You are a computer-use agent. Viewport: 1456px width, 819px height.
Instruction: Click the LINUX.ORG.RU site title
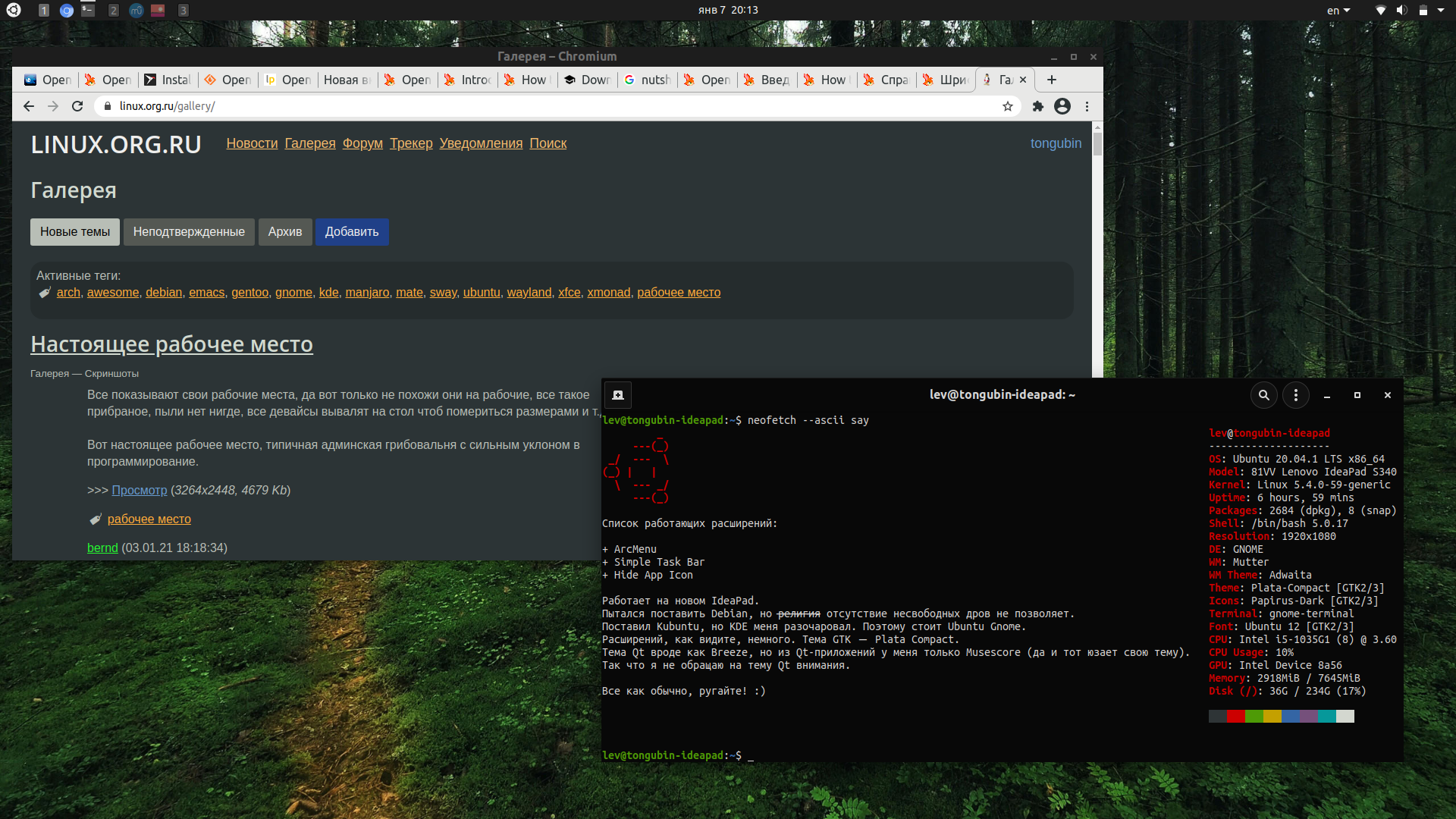(x=116, y=144)
